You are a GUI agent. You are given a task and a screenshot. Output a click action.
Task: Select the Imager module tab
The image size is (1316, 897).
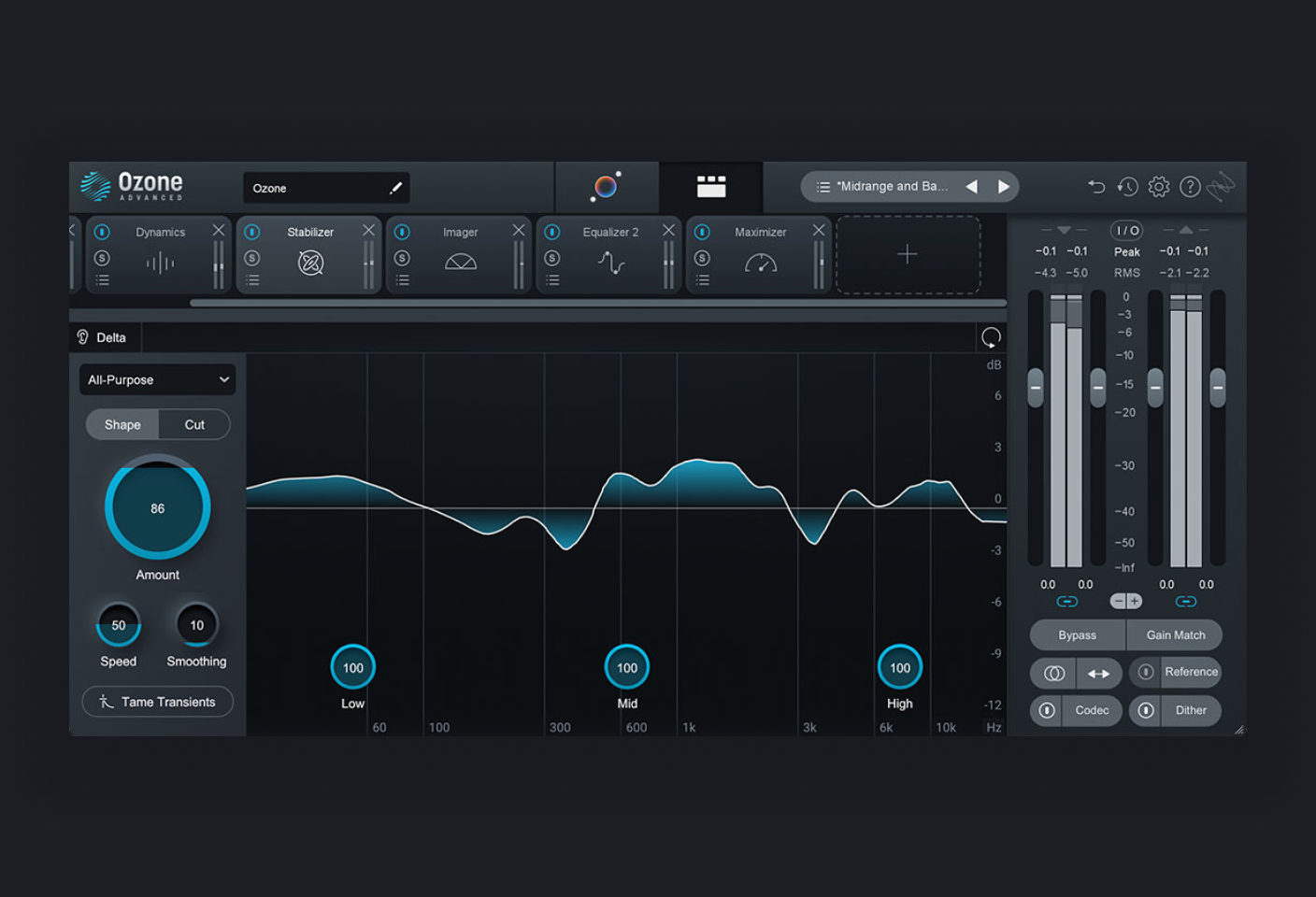pyautogui.click(x=460, y=255)
